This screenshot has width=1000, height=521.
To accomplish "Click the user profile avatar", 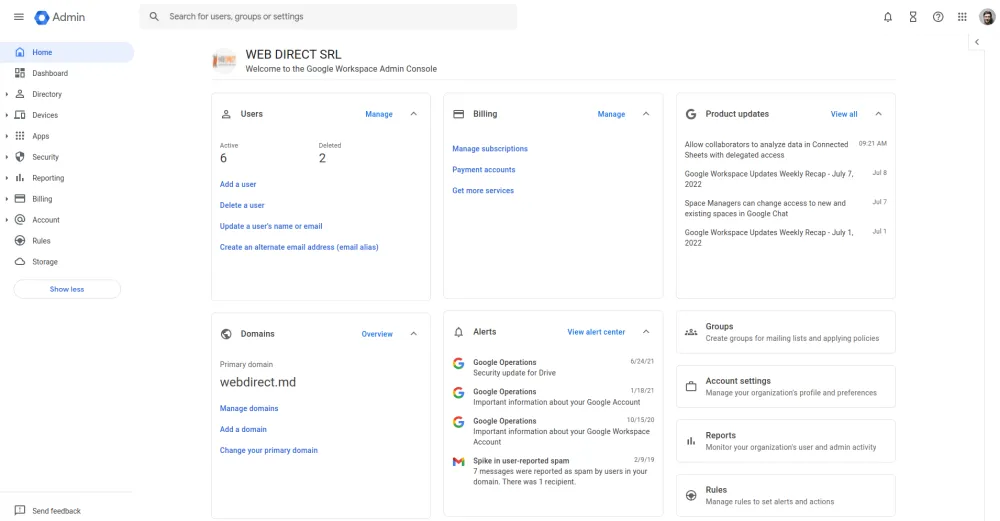I will coord(986,17).
